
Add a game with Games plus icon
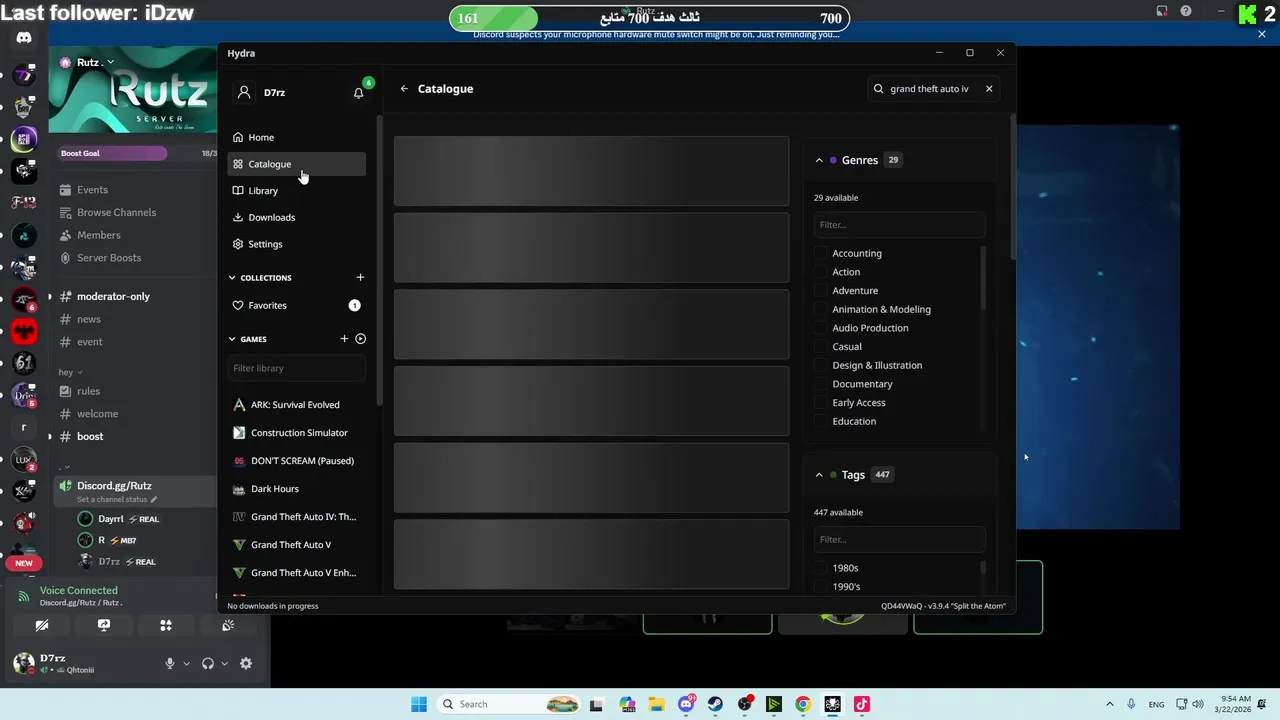tap(344, 339)
